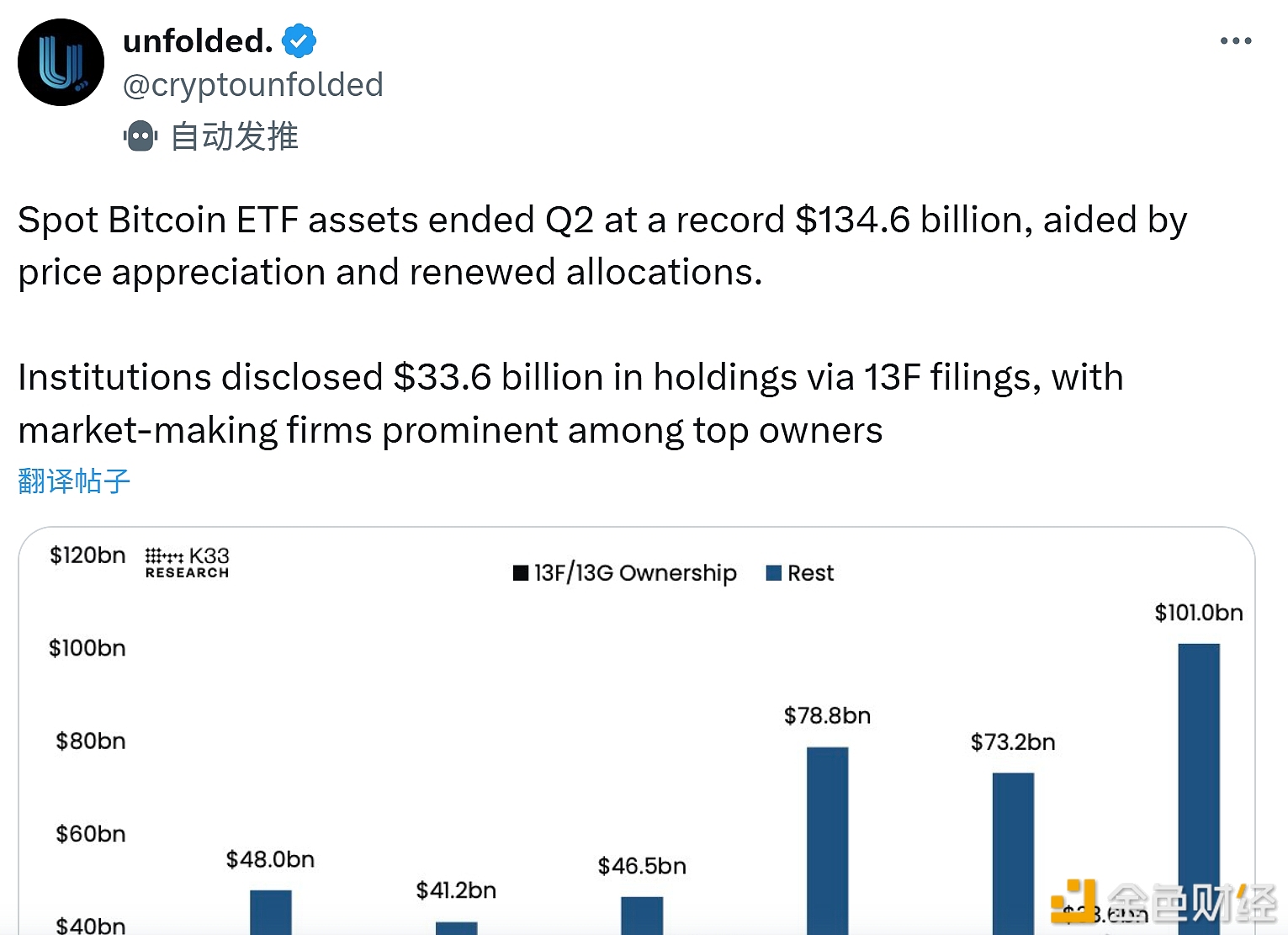1288x935 pixels.
Task: Click the blue Rest legend swatch
Action: (x=774, y=573)
